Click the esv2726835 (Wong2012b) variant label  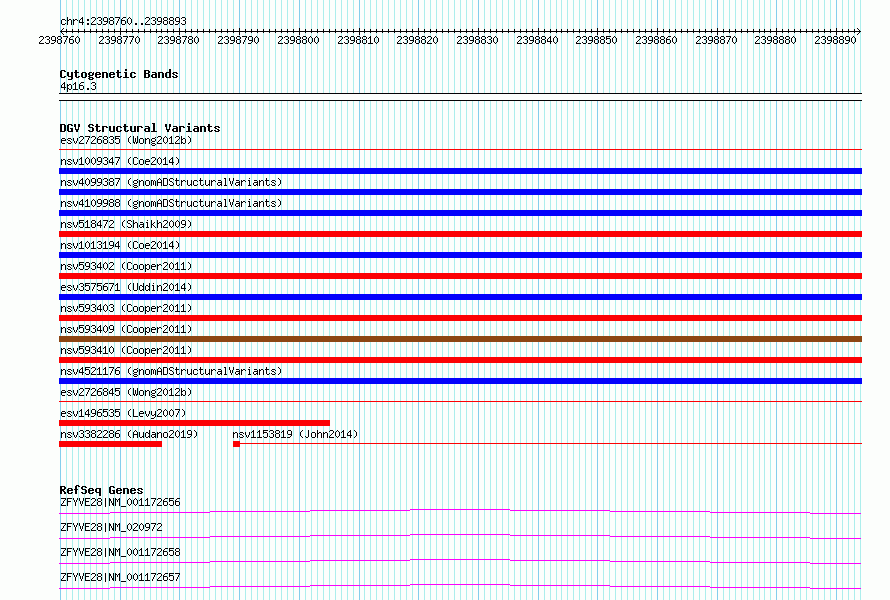(x=126, y=140)
